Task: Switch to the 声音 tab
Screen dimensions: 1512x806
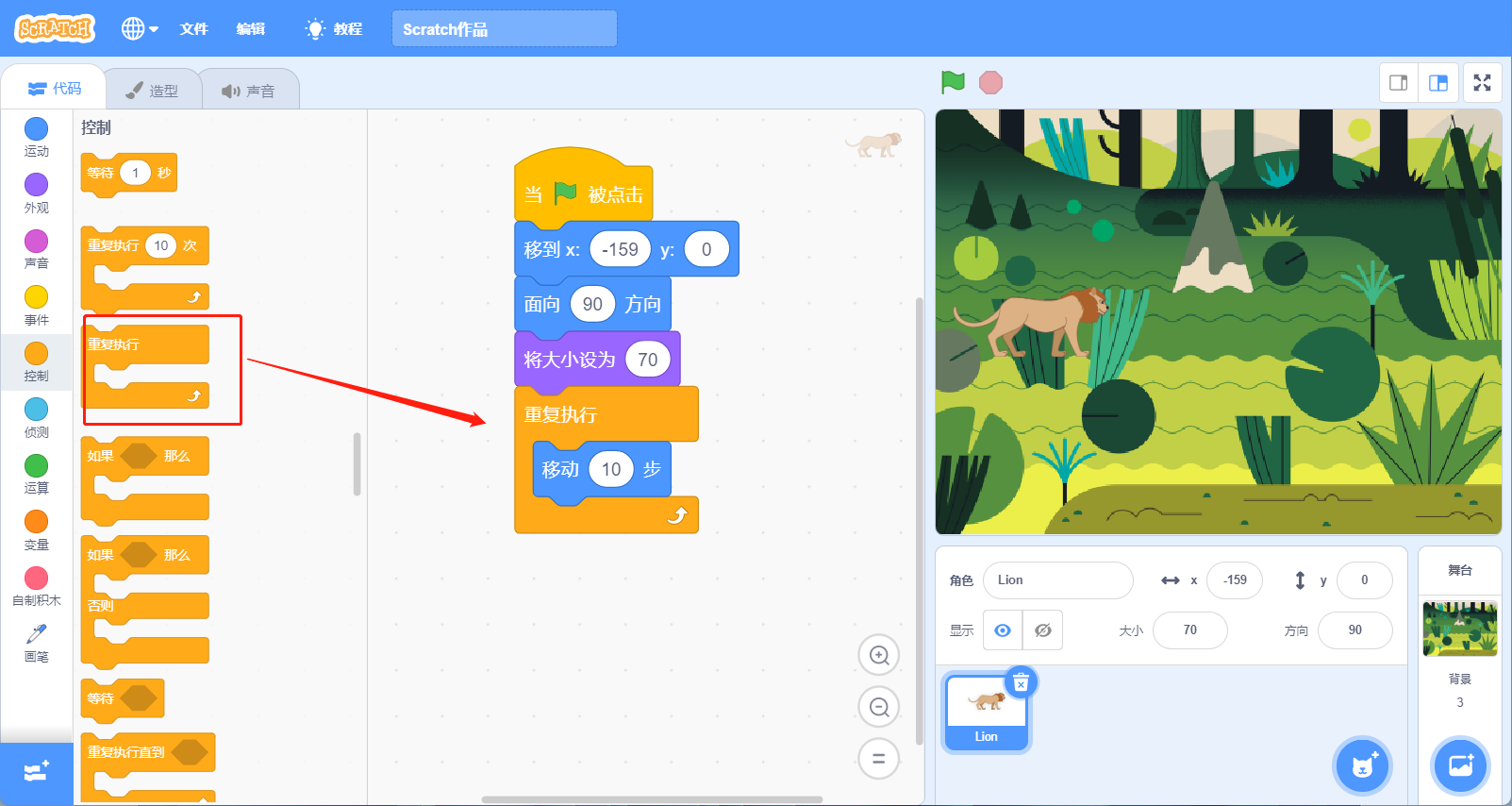Action: coord(249,91)
